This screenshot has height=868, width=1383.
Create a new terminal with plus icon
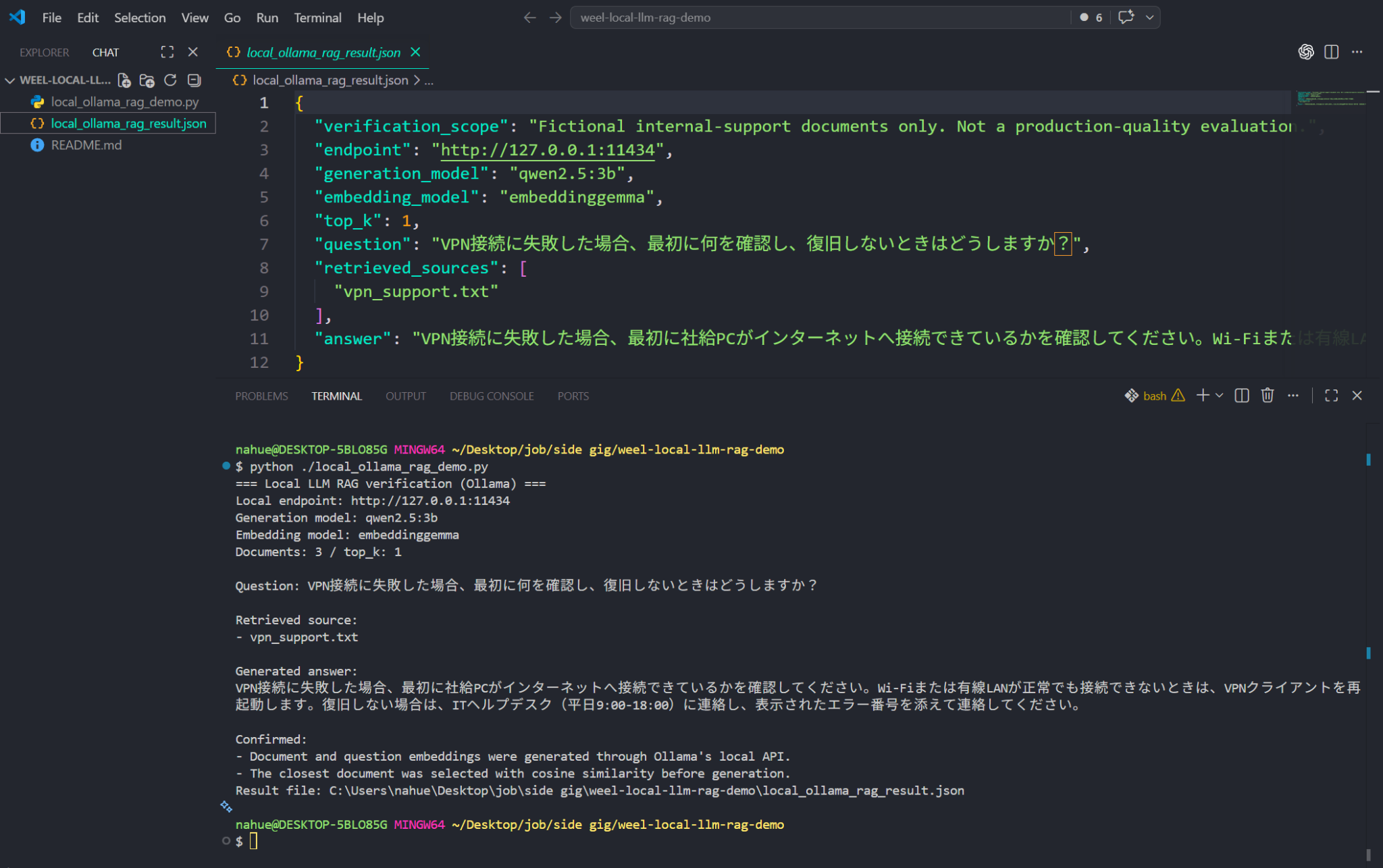point(1203,396)
